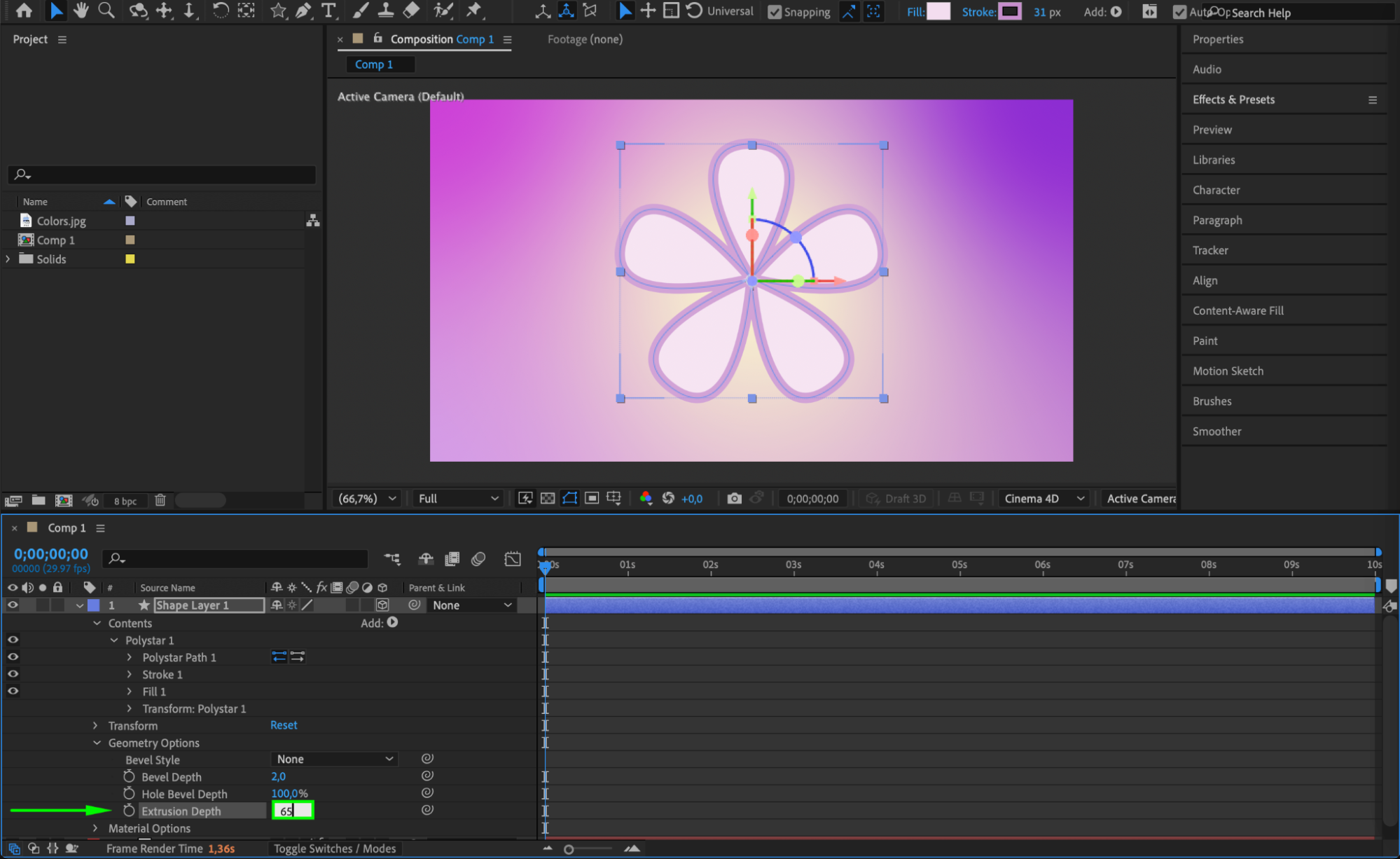Open the Fill color swatch
The height and width of the screenshot is (859, 1400).
click(938, 11)
